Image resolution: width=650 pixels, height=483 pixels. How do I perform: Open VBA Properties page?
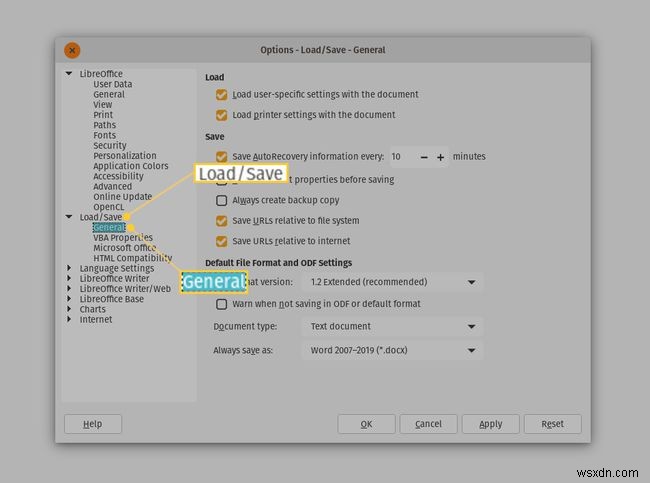[123, 238]
